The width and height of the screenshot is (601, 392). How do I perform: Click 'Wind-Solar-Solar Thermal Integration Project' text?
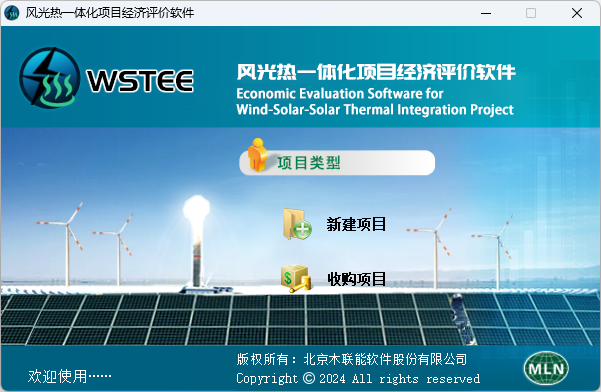(x=375, y=110)
